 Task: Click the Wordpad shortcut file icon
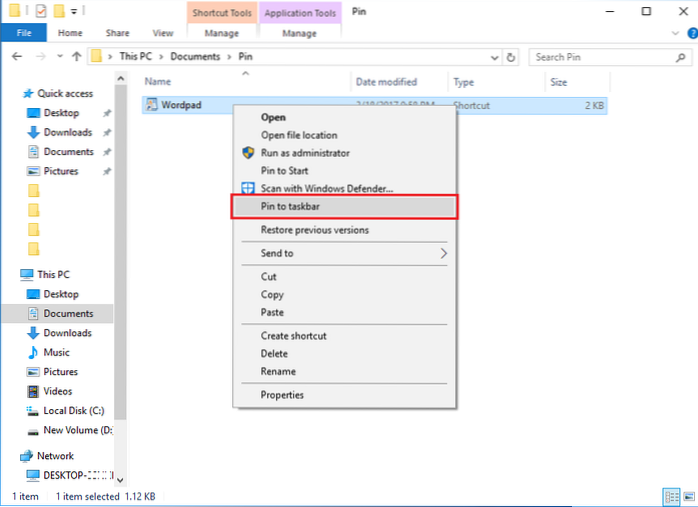coord(152,104)
